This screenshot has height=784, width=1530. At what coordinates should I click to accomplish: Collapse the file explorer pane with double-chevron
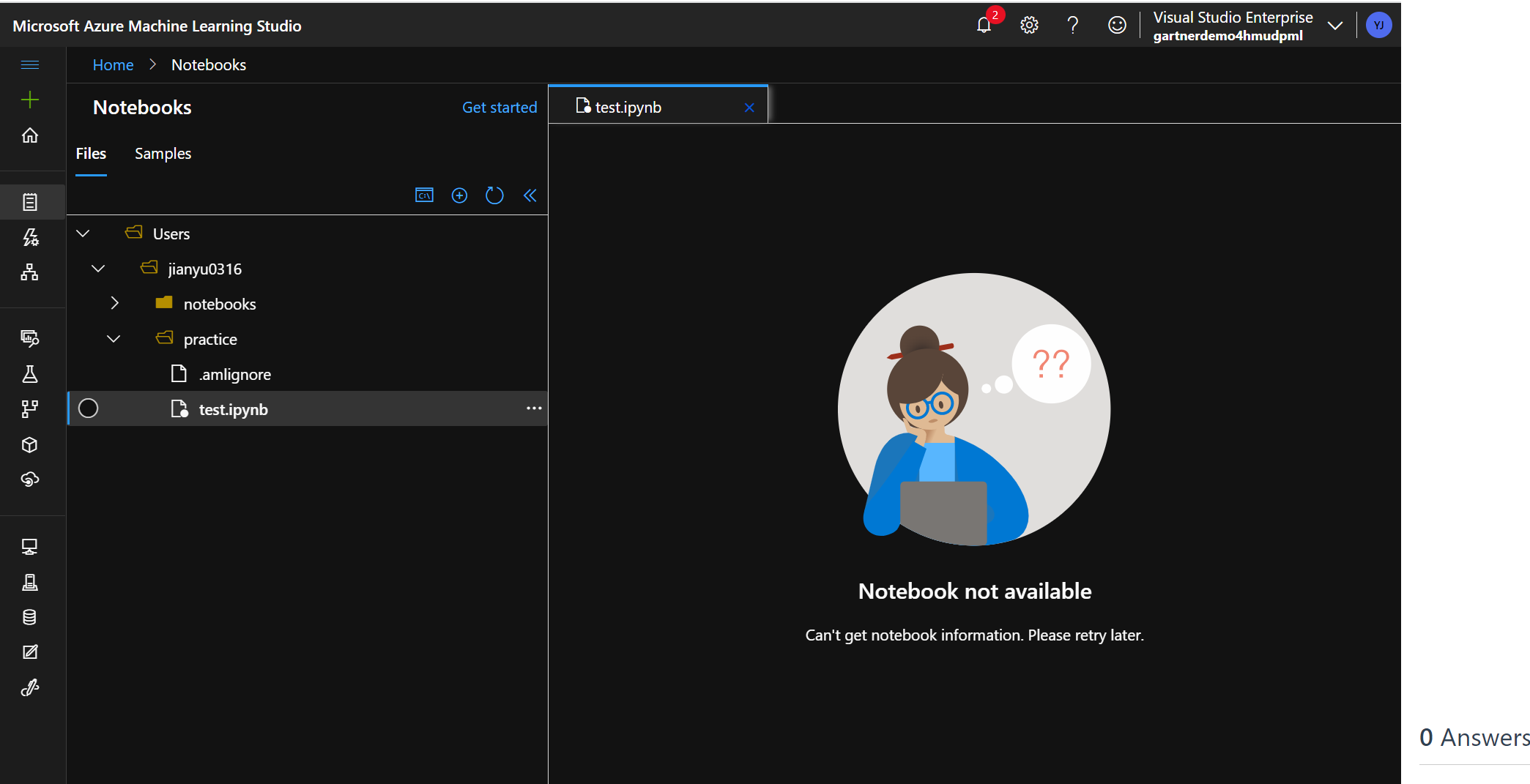point(530,195)
